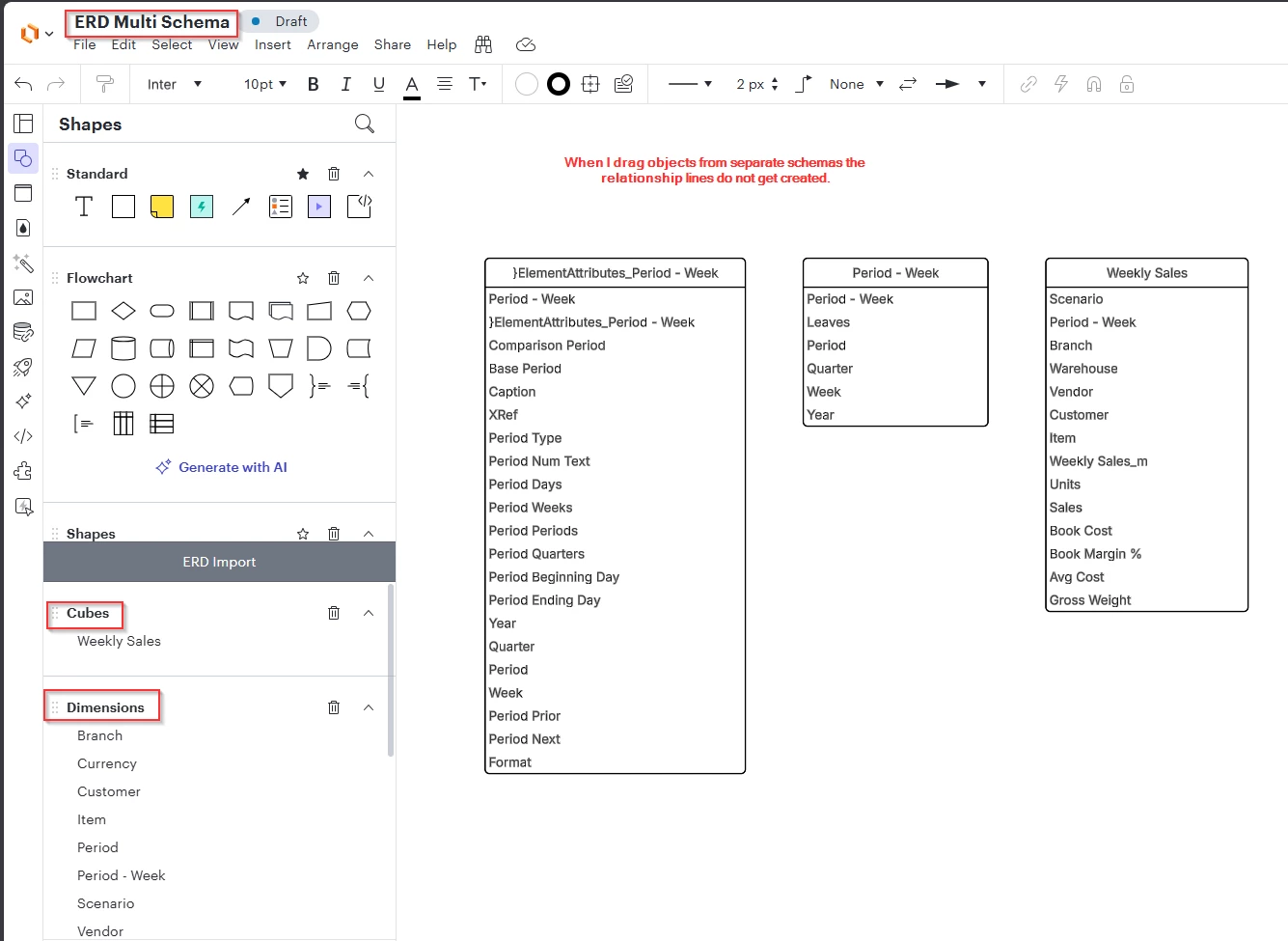The image size is (1288, 941).
Task: Open the Inter font dropdown
Action: (175, 84)
